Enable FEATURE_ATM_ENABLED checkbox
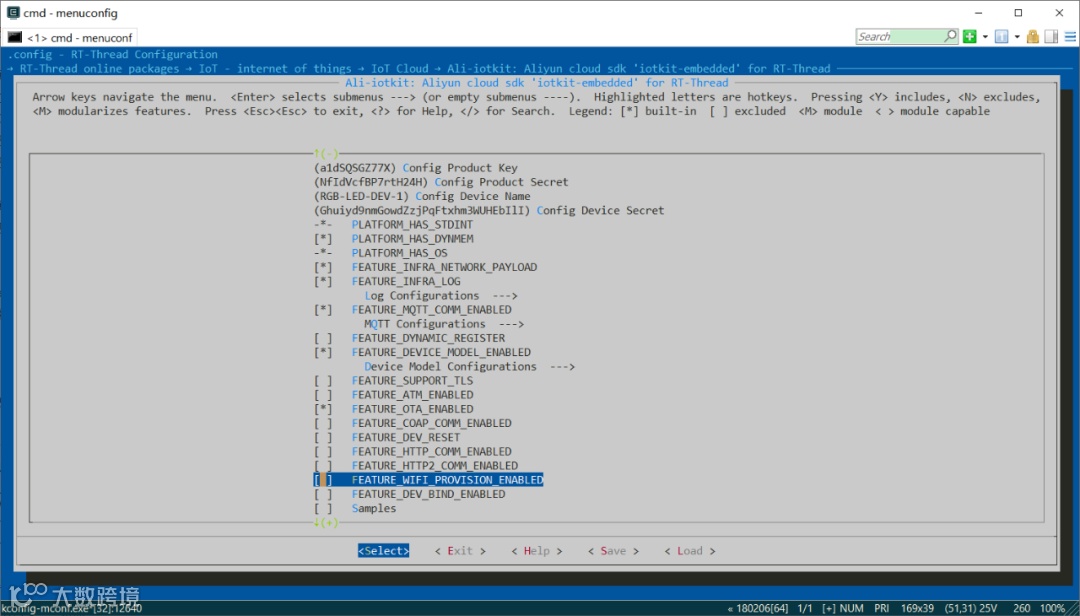 tap(323, 395)
